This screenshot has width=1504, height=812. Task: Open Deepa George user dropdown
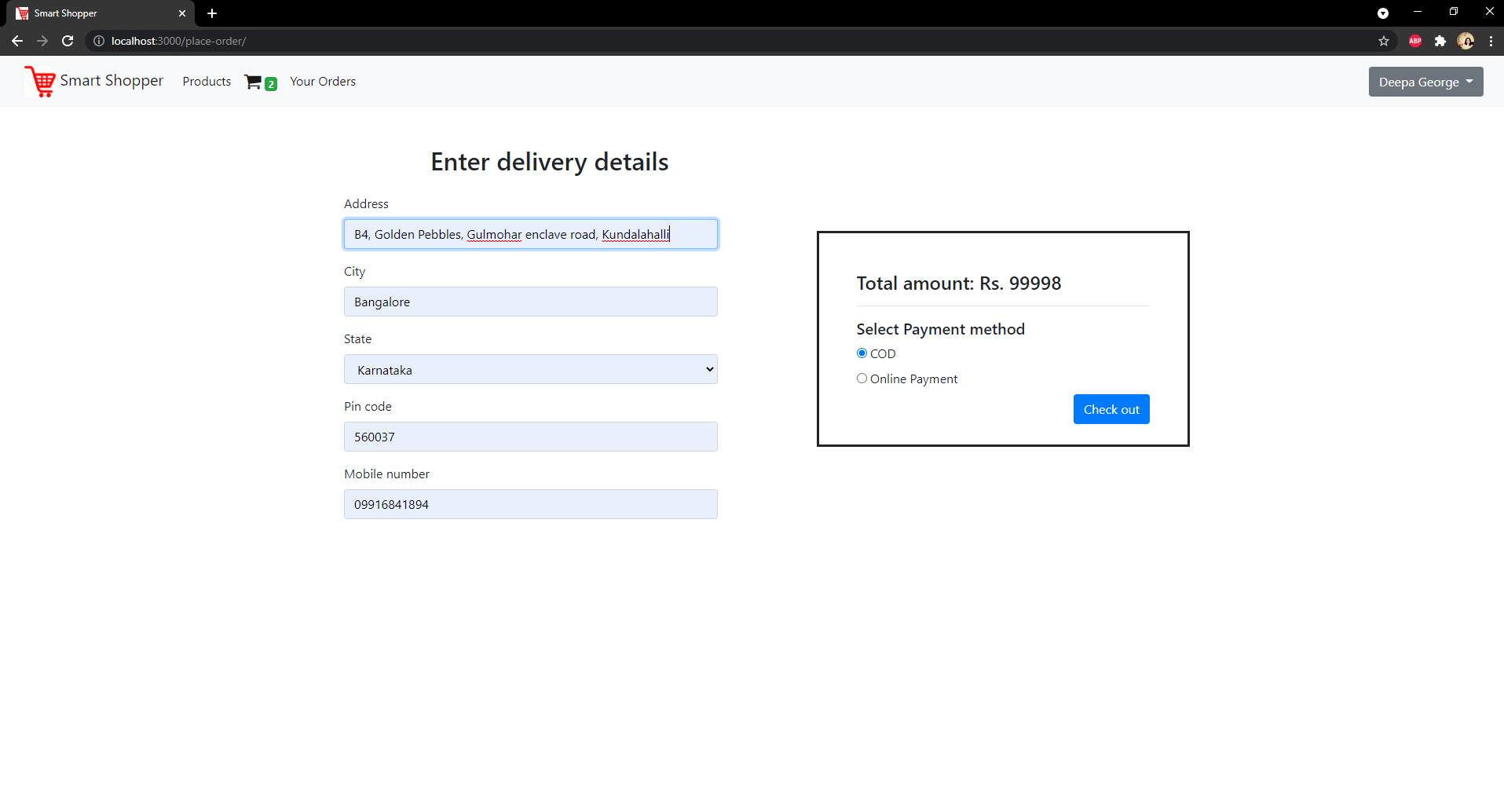point(1425,82)
